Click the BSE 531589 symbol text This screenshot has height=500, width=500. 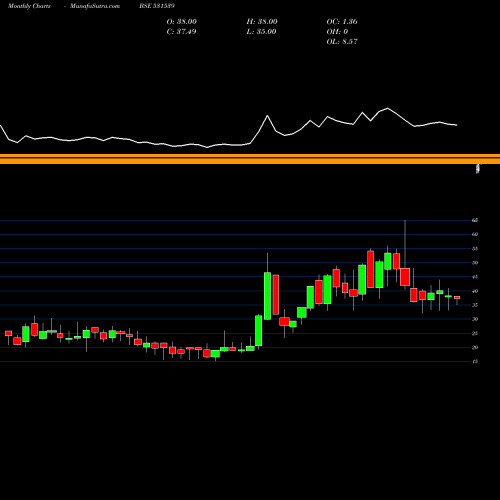point(157,6)
